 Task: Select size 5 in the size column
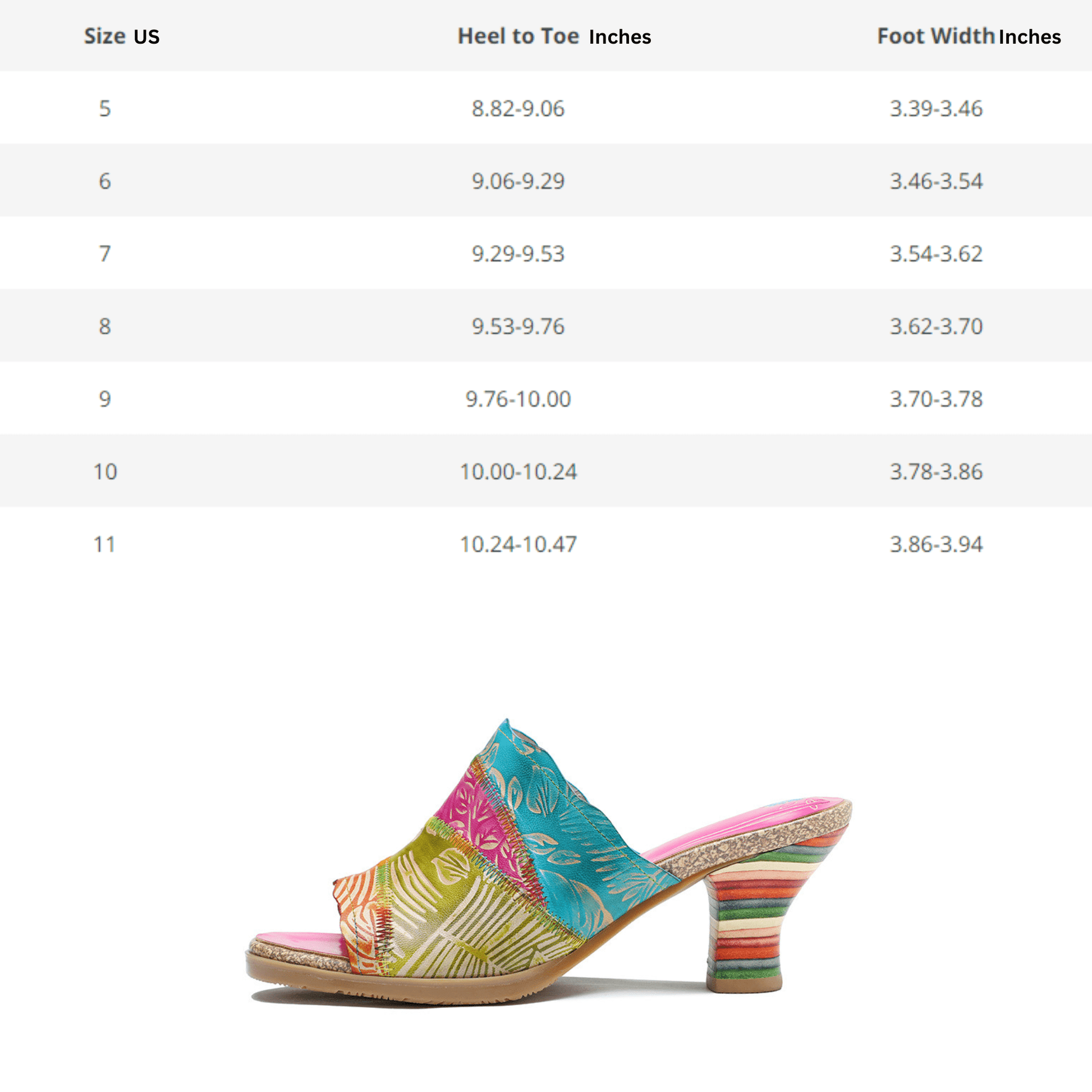tap(105, 108)
